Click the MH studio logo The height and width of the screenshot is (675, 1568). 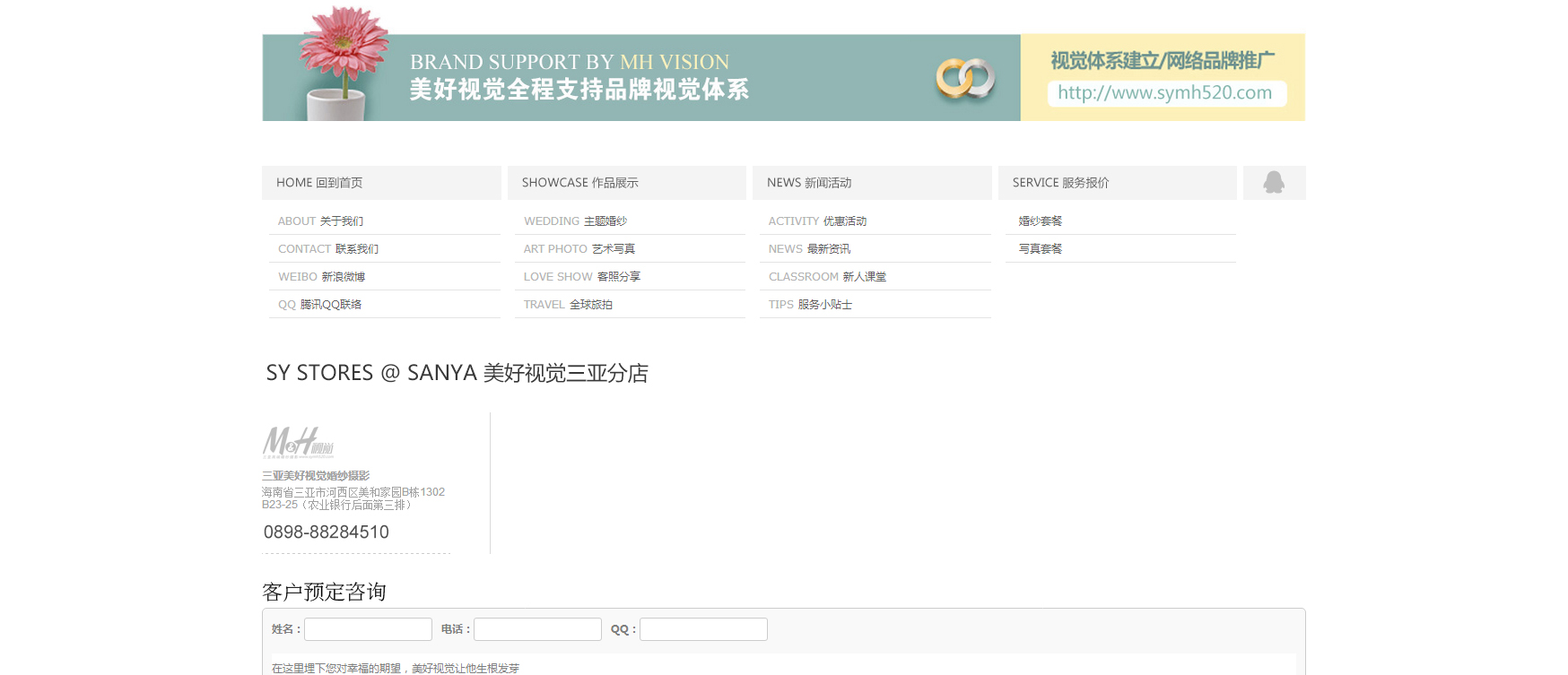click(298, 443)
